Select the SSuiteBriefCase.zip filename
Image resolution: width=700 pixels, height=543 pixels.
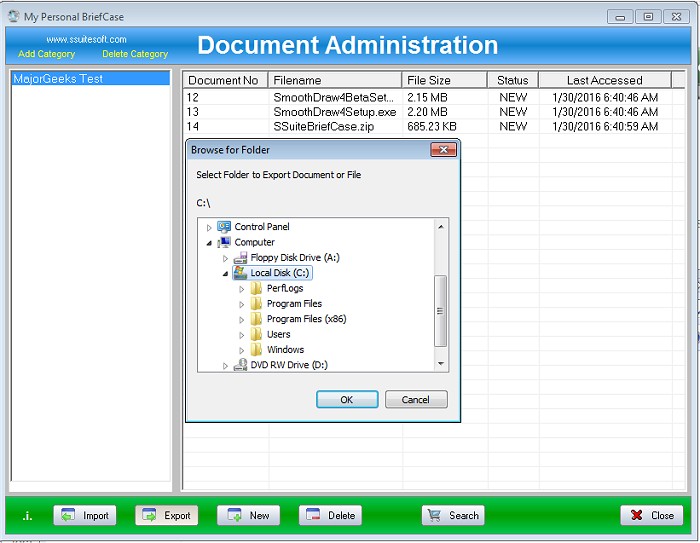[324, 126]
